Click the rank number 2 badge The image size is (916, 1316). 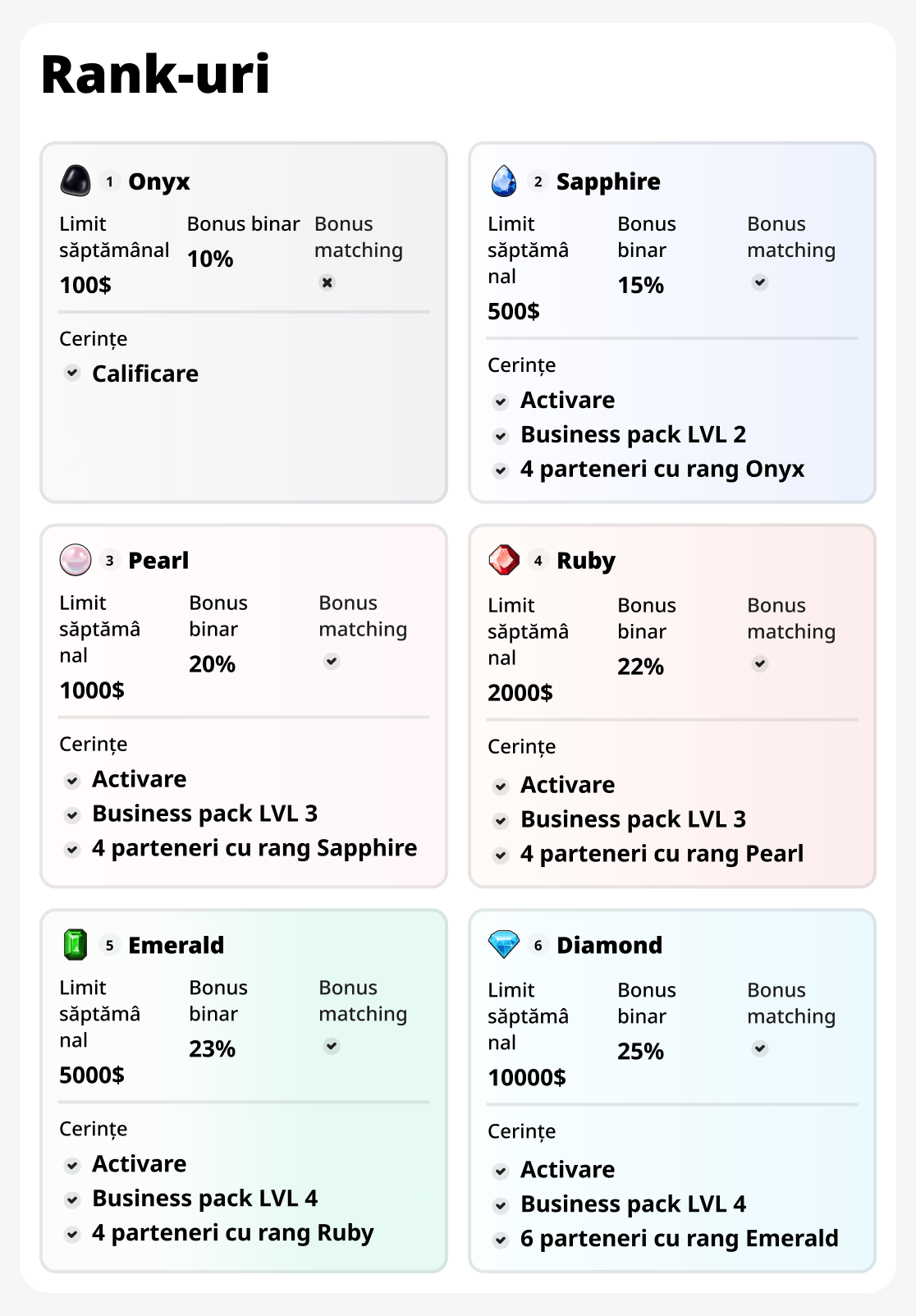pos(538,181)
